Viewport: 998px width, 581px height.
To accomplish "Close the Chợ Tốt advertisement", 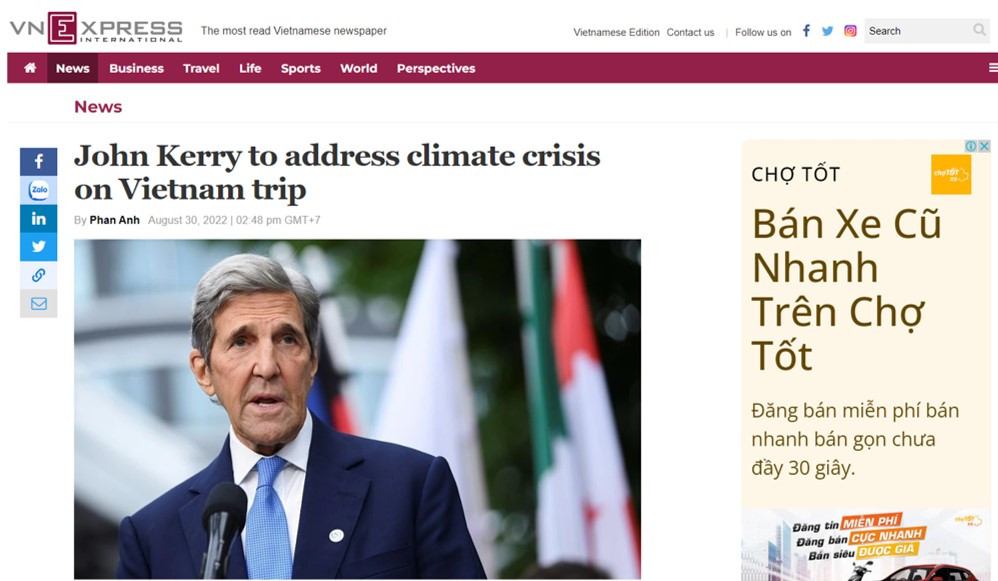I will click(984, 146).
